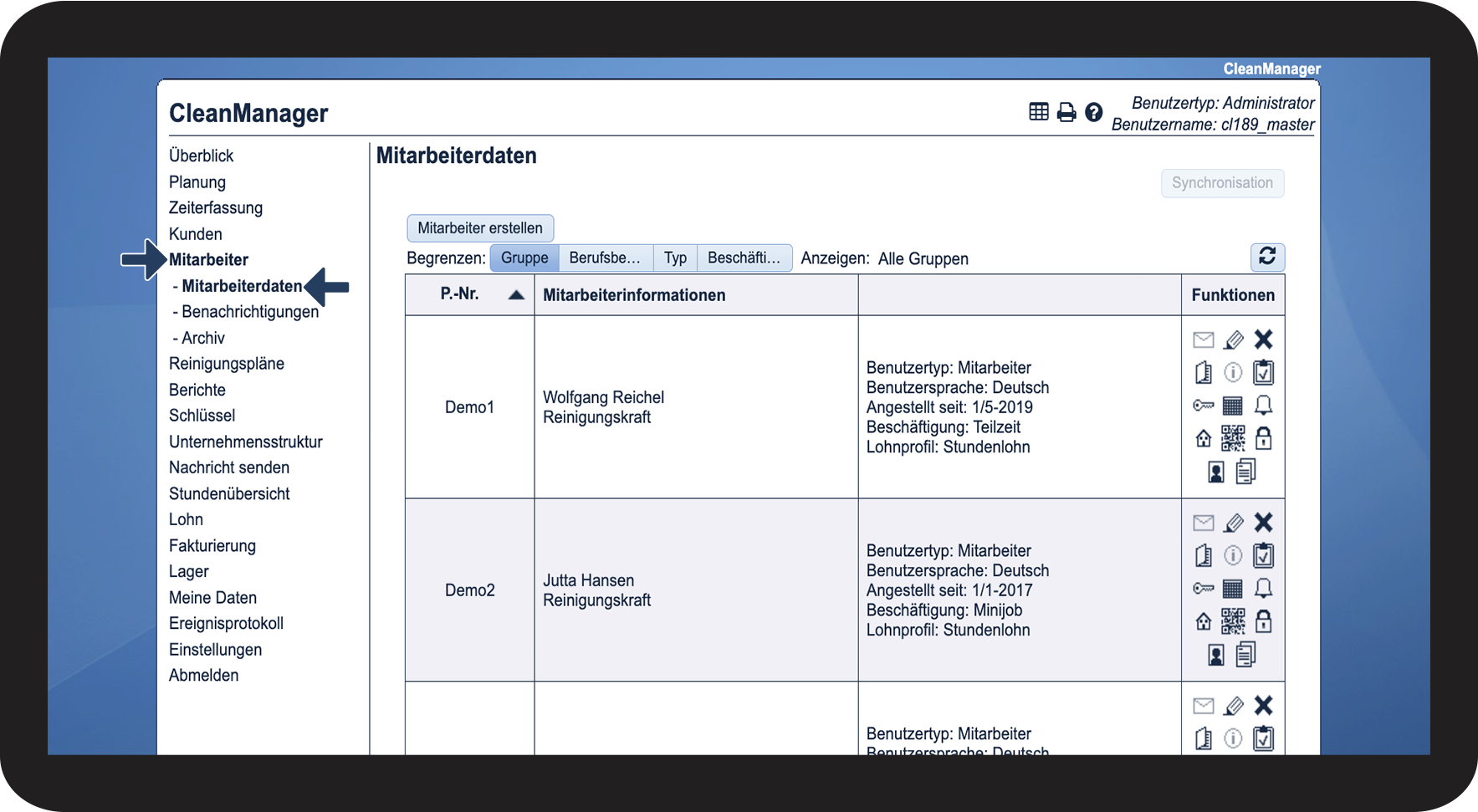
Task: Click the Demo1 personnel number cell
Action: pyautogui.click(x=470, y=407)
